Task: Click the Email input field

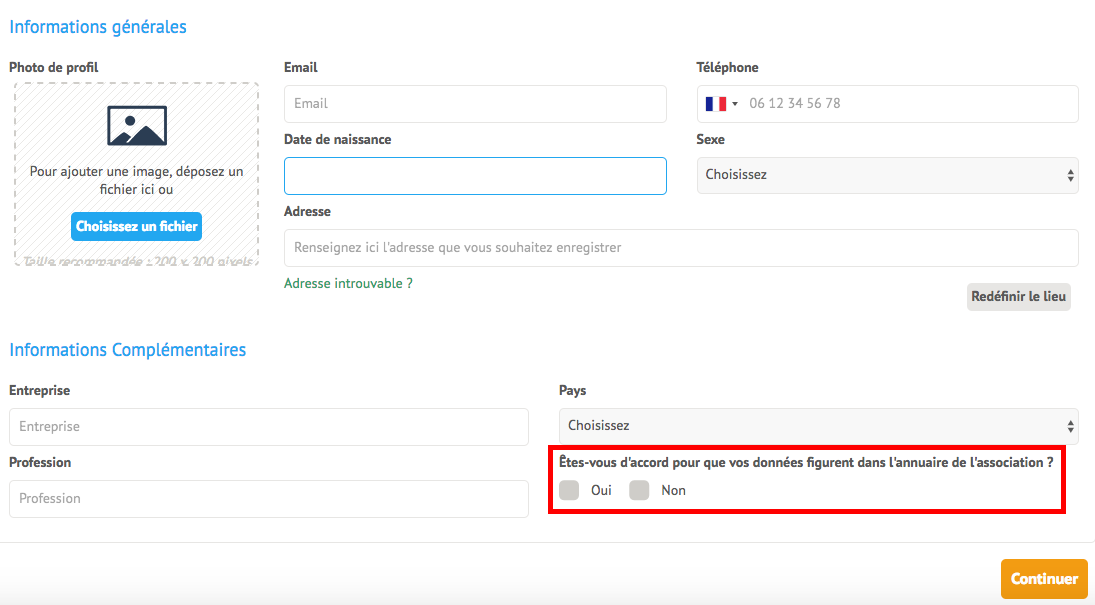Action: (x=475, y=103)
